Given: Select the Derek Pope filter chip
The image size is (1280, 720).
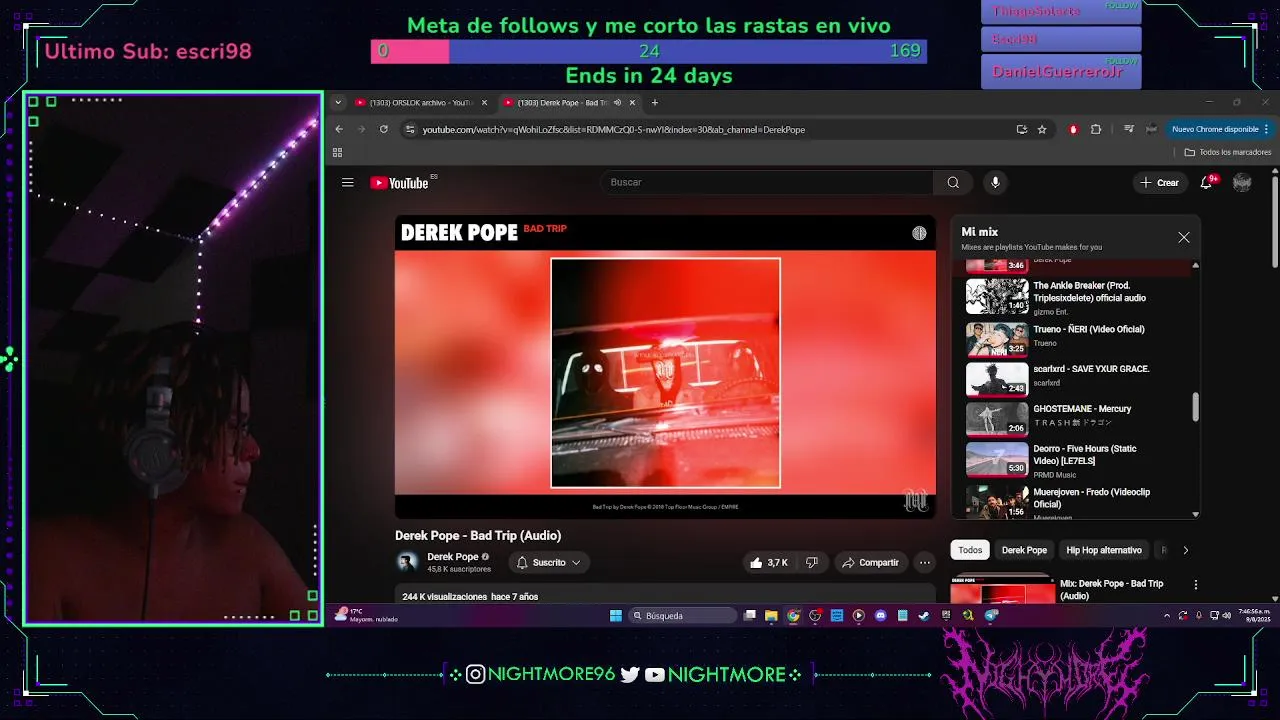Looking at the screenshot, I should pos(1024,550).
